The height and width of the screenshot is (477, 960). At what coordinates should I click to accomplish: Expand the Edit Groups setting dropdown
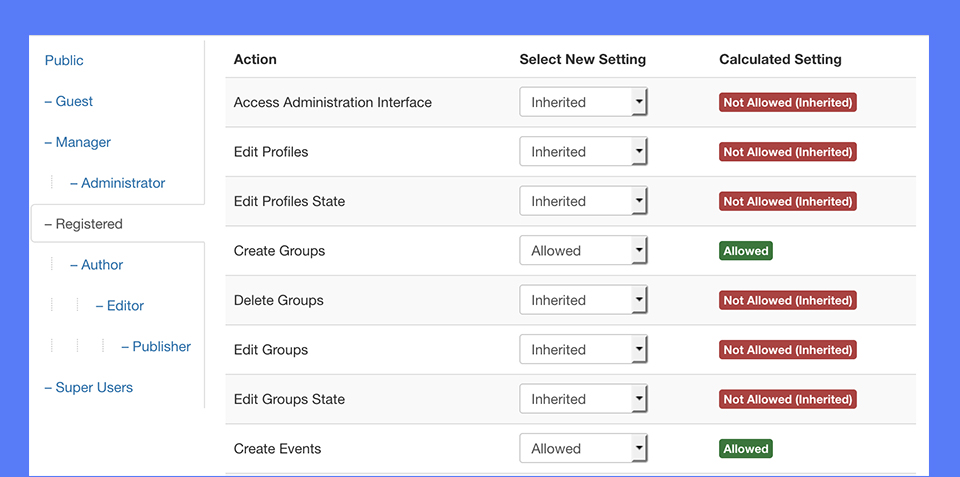(x=583, y=350)
